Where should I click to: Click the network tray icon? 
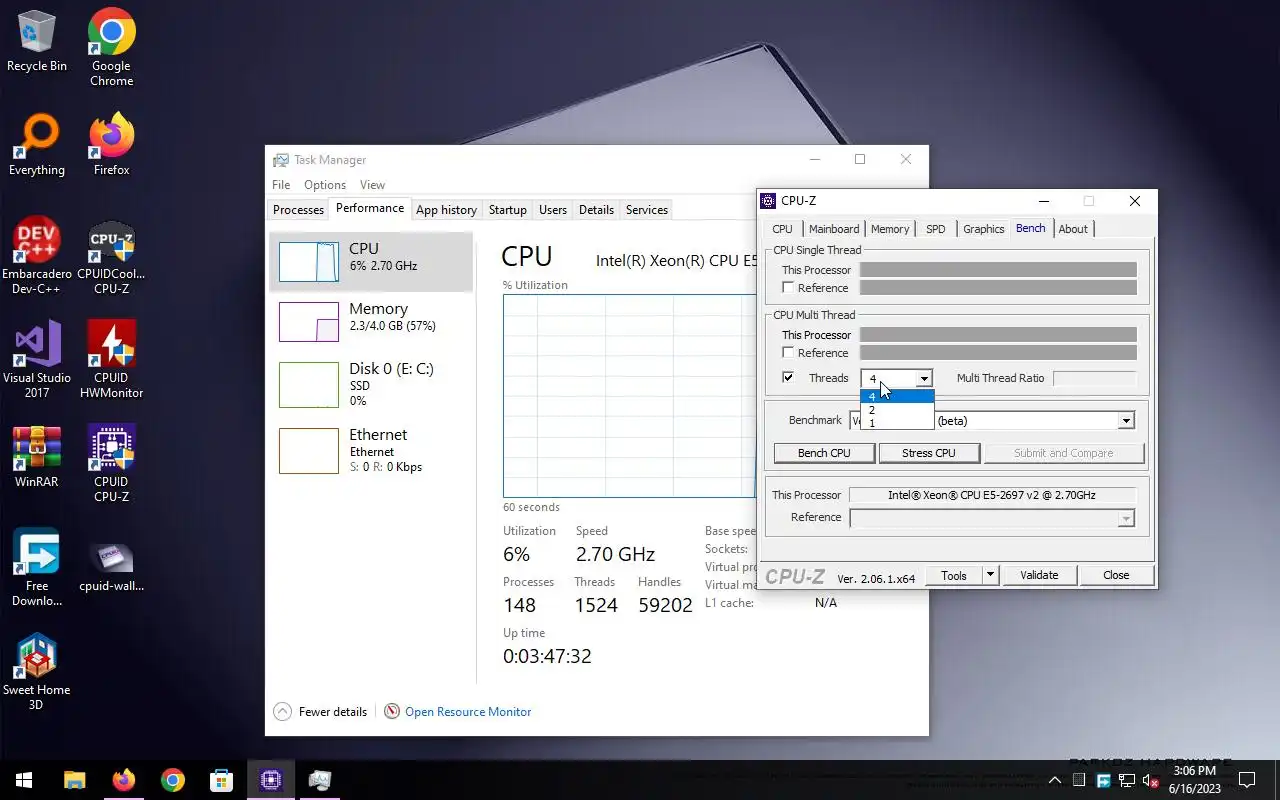[x=1127, y=781]
